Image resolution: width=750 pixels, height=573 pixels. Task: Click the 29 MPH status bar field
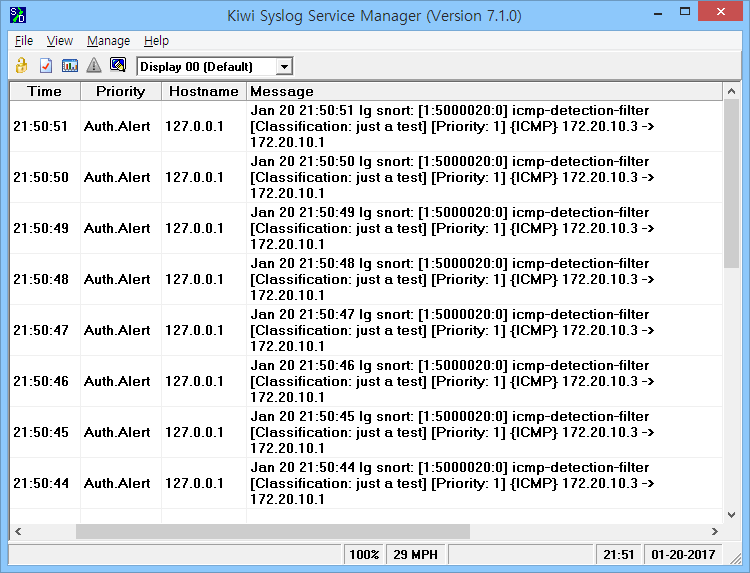pyautogui.click(x=415, y=555)
